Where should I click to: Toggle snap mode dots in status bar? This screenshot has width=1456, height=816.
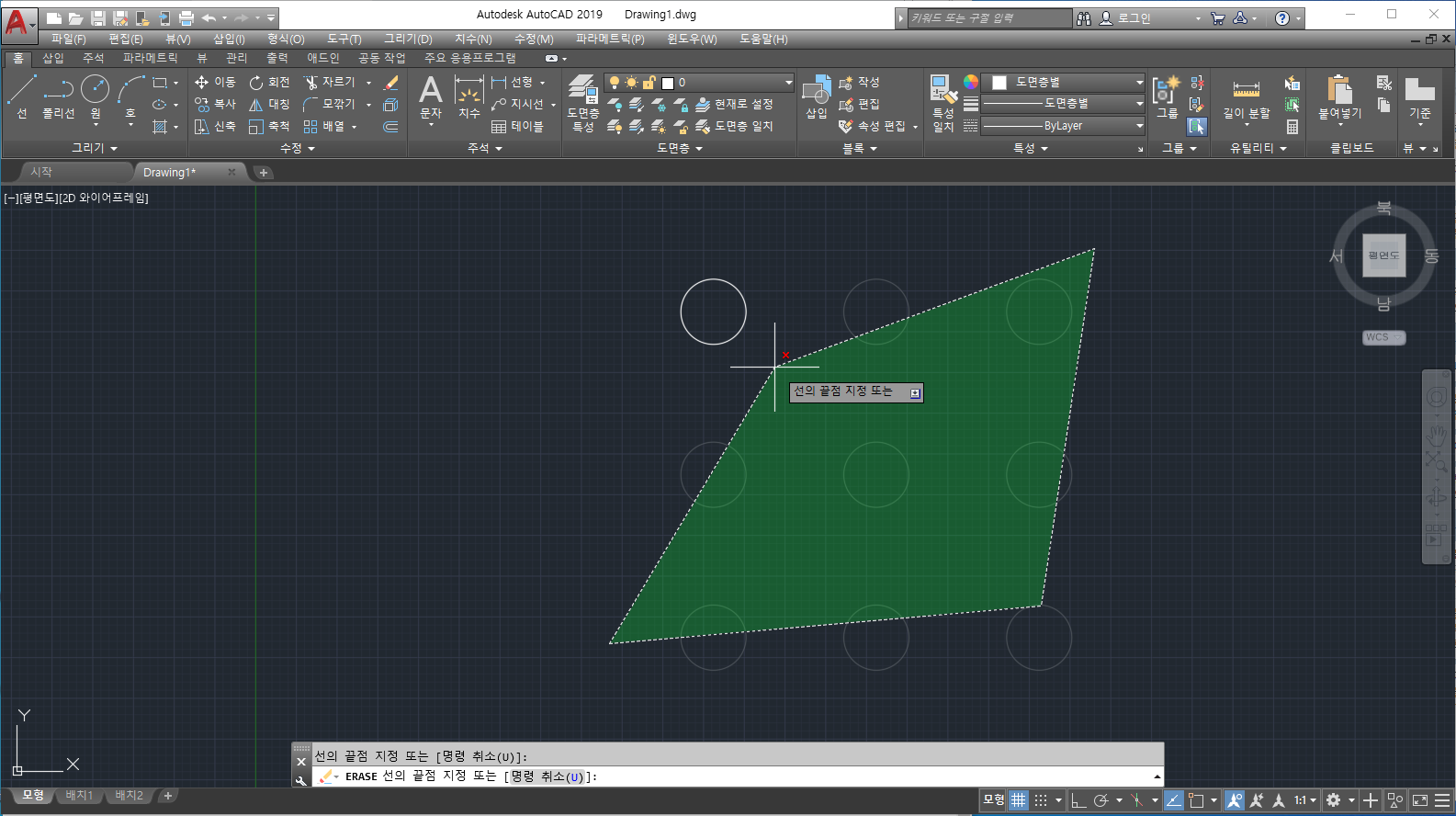1041,800
